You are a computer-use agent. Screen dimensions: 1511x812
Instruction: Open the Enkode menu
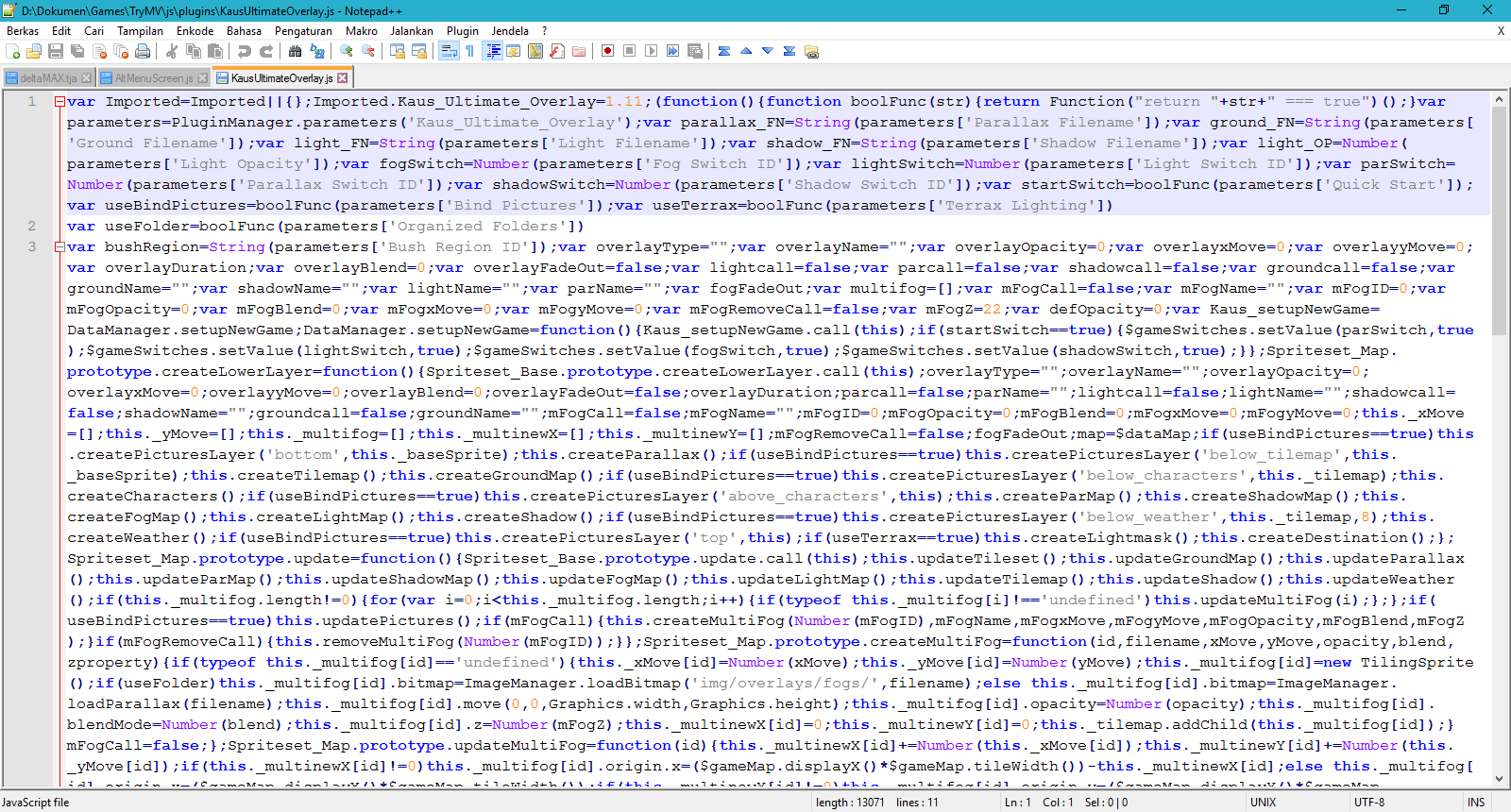click(195, 31)
